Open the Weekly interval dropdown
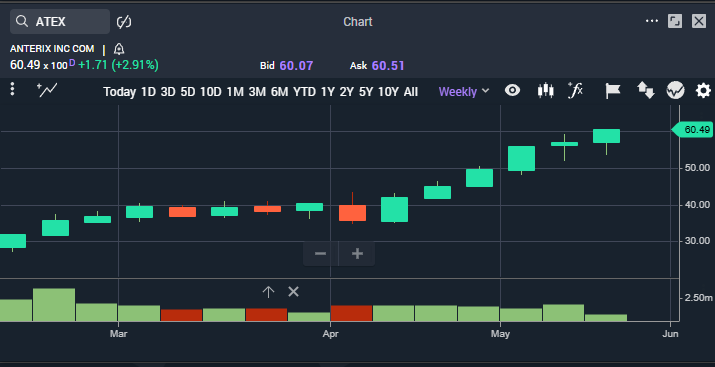This screenshot has width=715, height=367. coord(464,92)
